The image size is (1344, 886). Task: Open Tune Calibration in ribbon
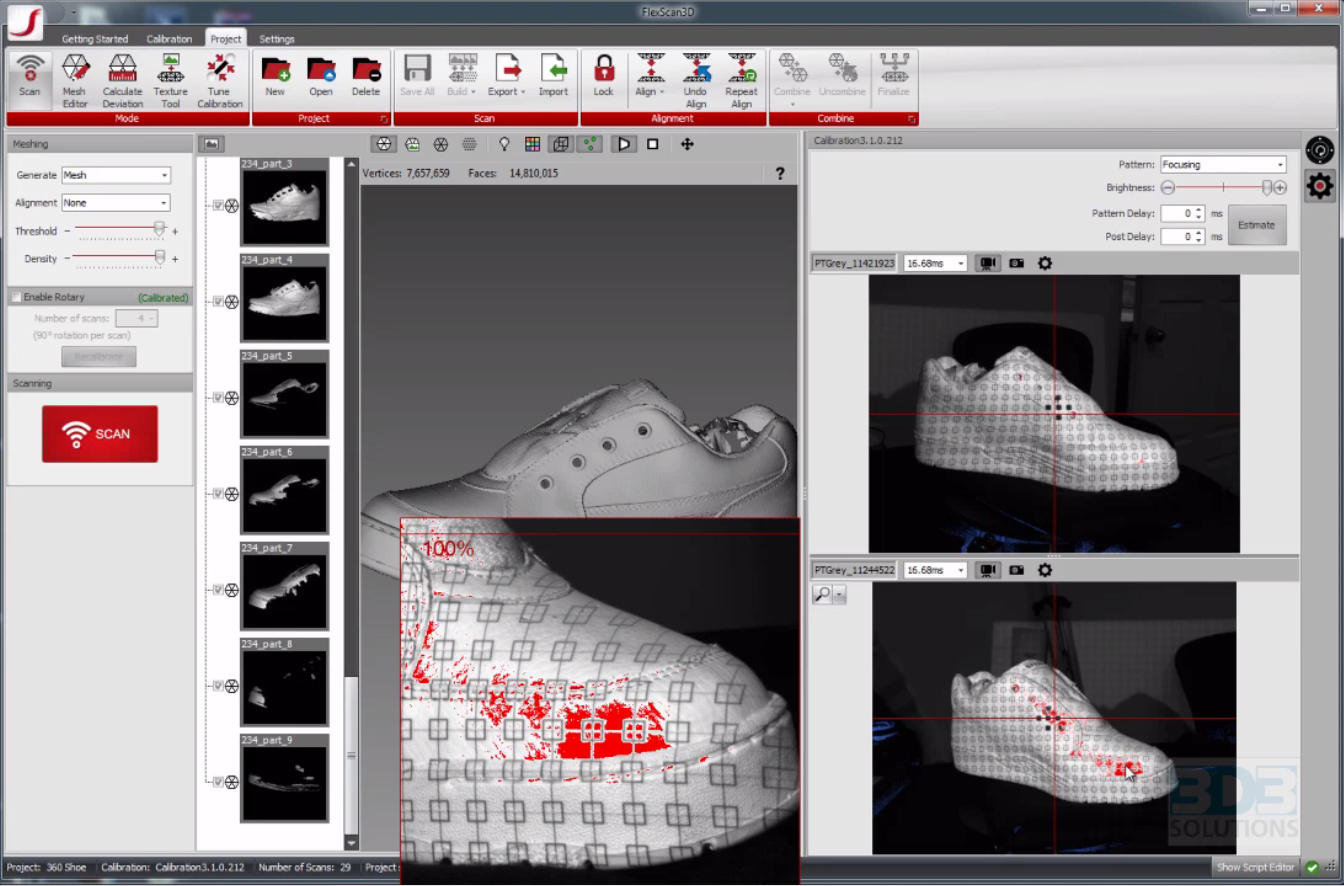[219, 80]
